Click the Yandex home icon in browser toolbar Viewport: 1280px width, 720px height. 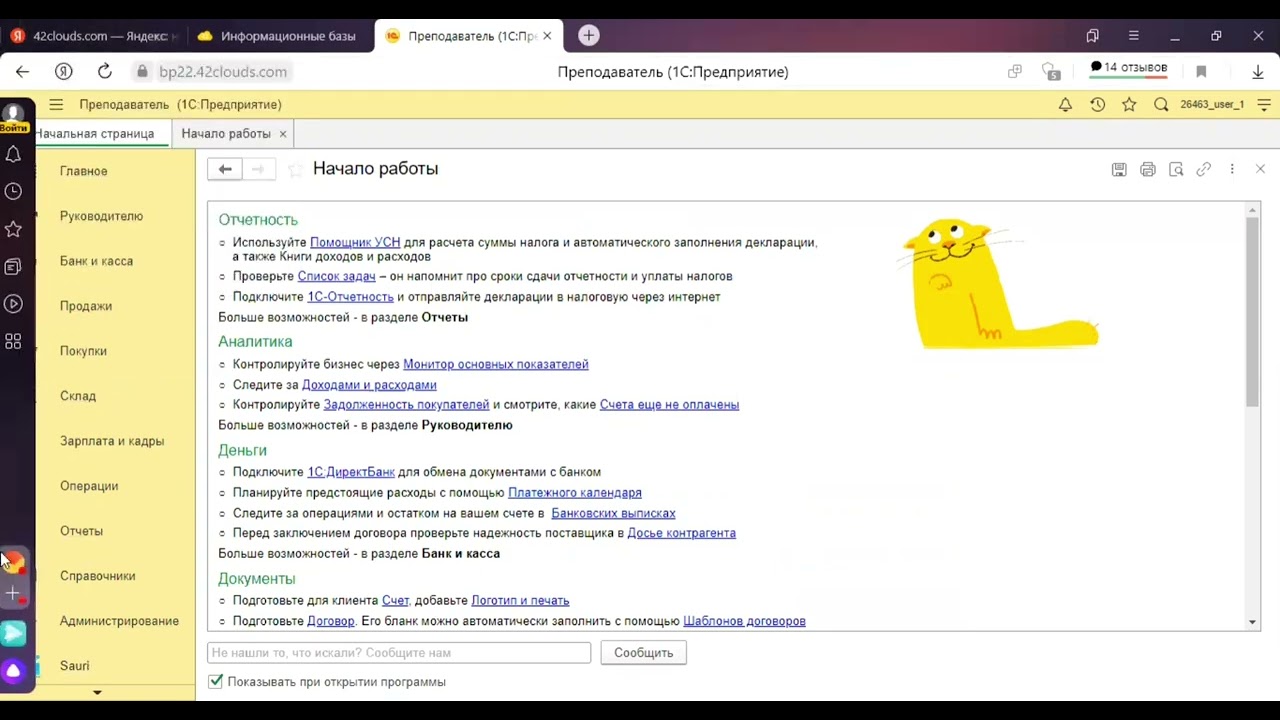[x=63, y=71]
